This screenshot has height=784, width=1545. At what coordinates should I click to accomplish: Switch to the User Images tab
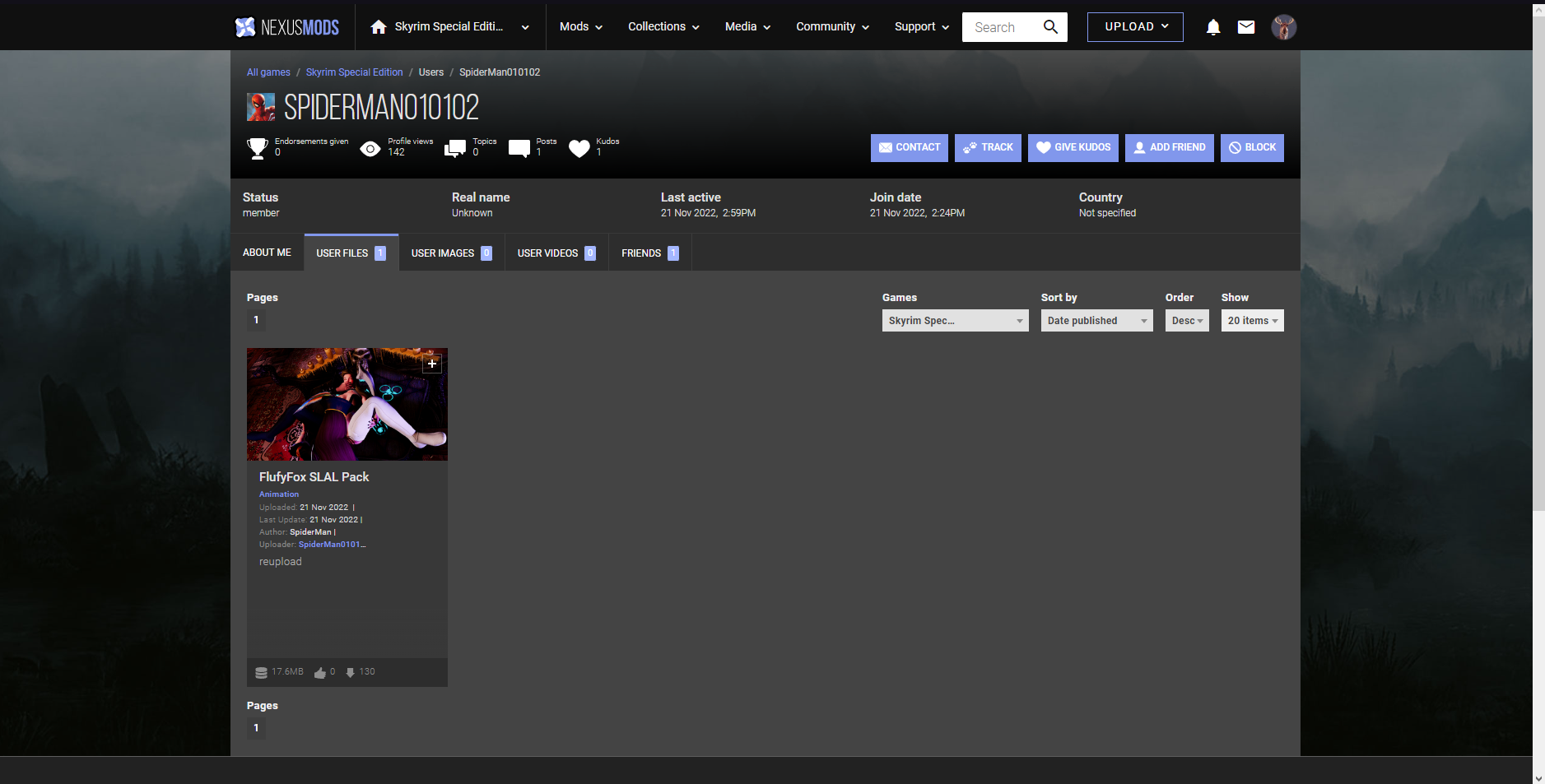451,253
